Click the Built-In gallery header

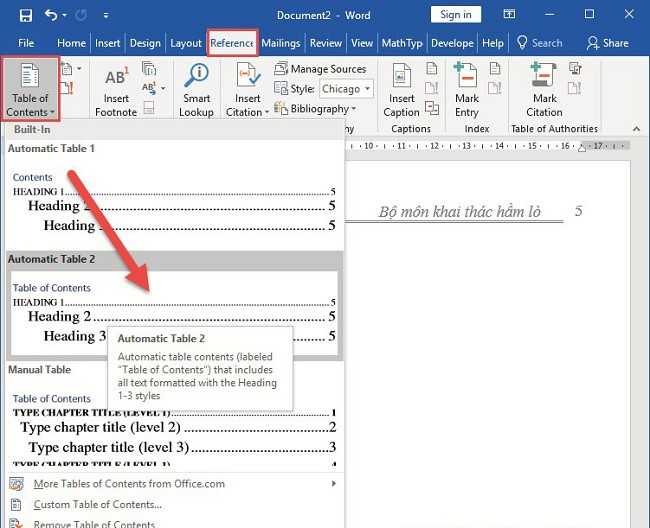pyautogui.click(x=174, y=129)
